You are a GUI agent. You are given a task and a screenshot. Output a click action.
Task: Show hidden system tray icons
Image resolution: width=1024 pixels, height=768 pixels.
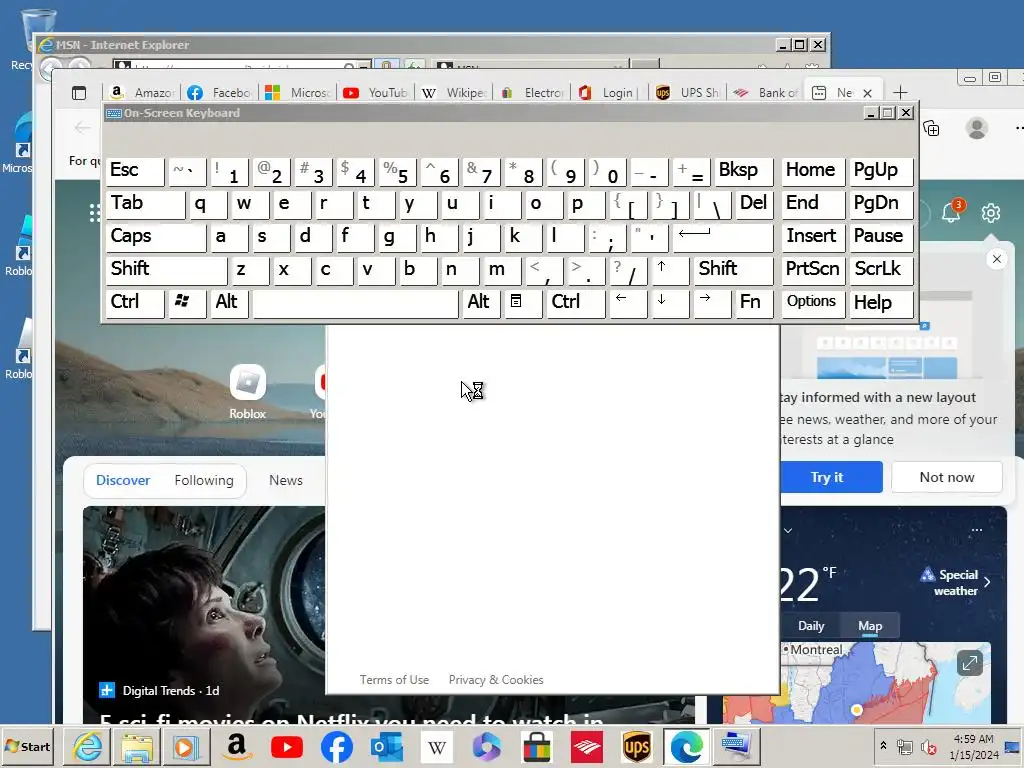pos(884,746)
